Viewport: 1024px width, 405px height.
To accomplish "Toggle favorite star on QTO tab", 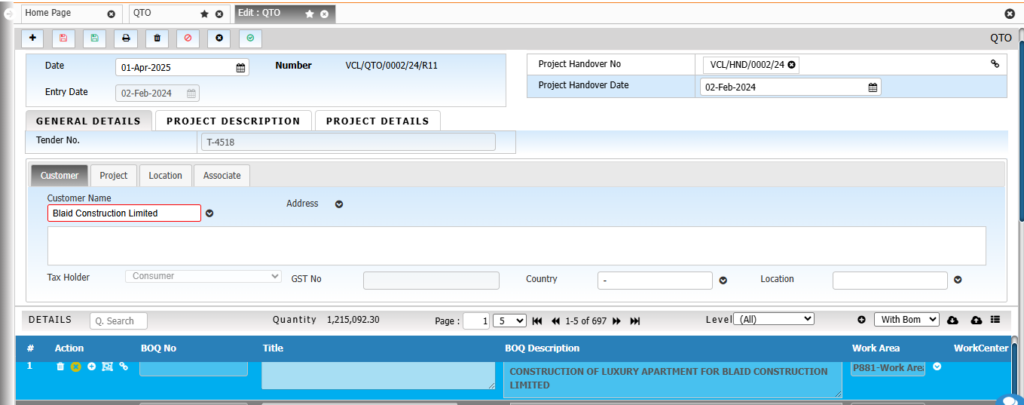I will (204, 14).
